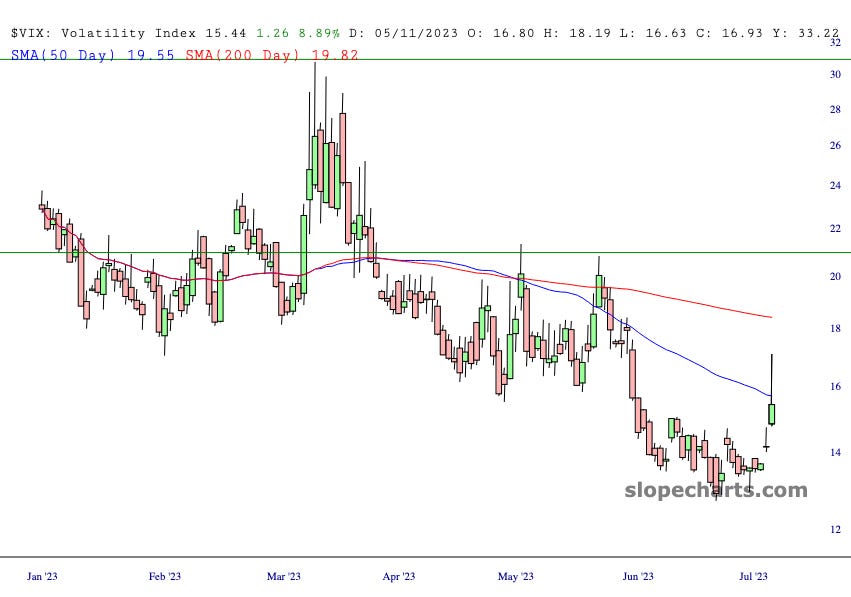Click the Jun '23 date axis label
The width and height of the screenshot is (851, 597).
point(638,576)
